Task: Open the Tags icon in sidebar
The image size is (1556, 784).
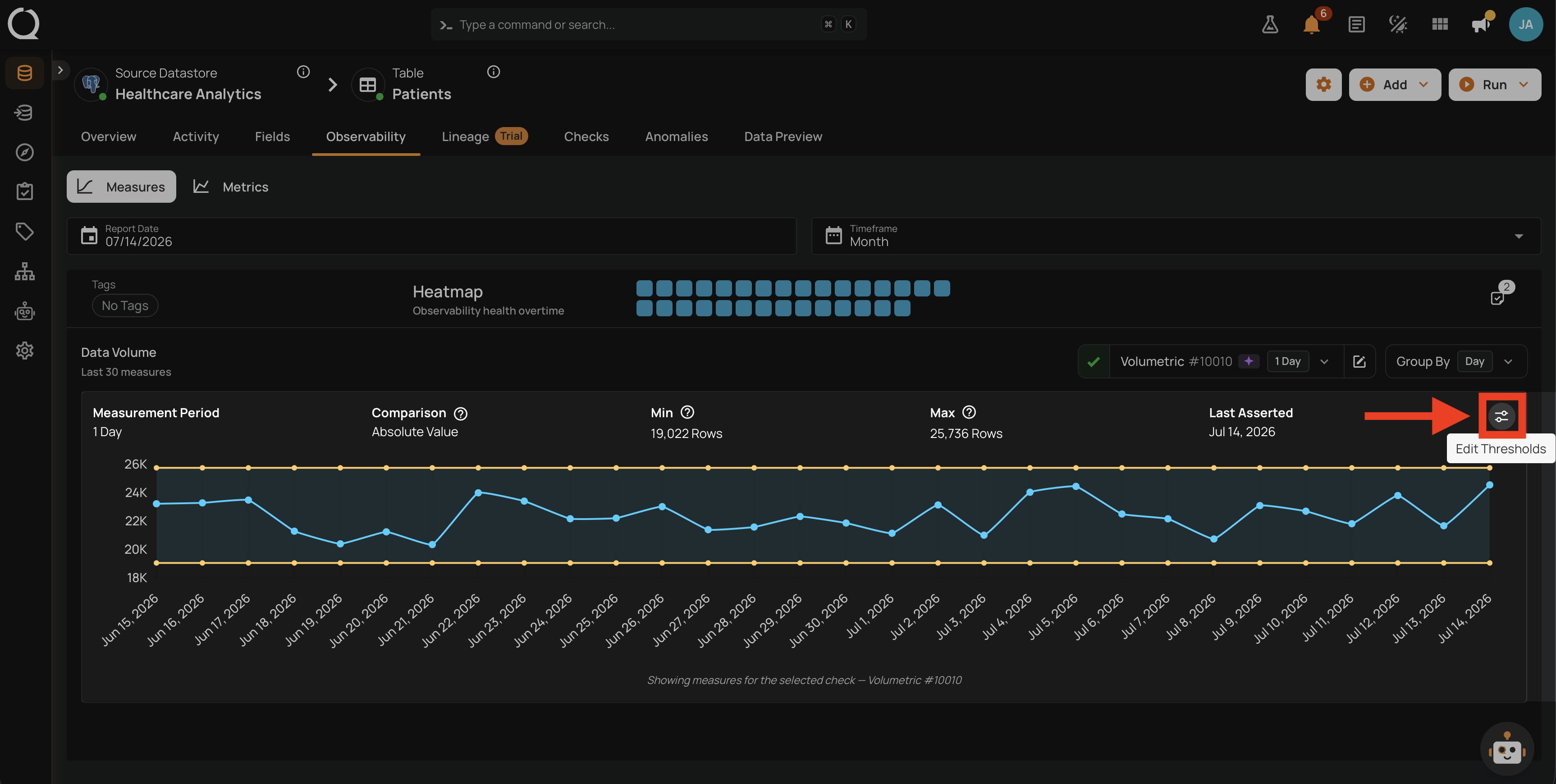Action: coord(25,231)
